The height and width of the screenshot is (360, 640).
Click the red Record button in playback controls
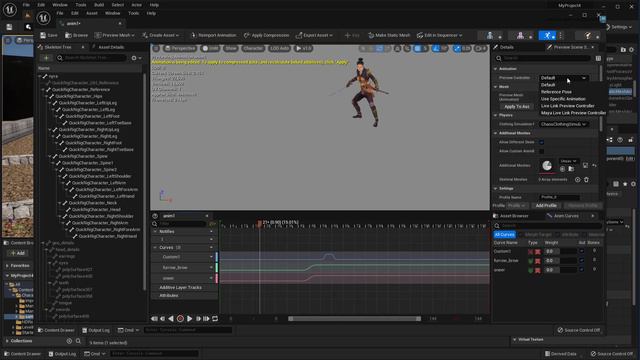[x=180, y=319]
